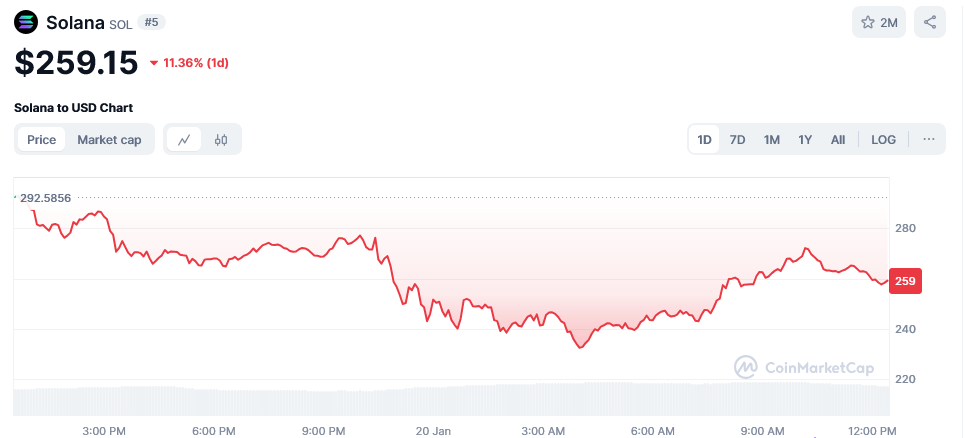Select the Price view toggle

(x=42, y=140)
